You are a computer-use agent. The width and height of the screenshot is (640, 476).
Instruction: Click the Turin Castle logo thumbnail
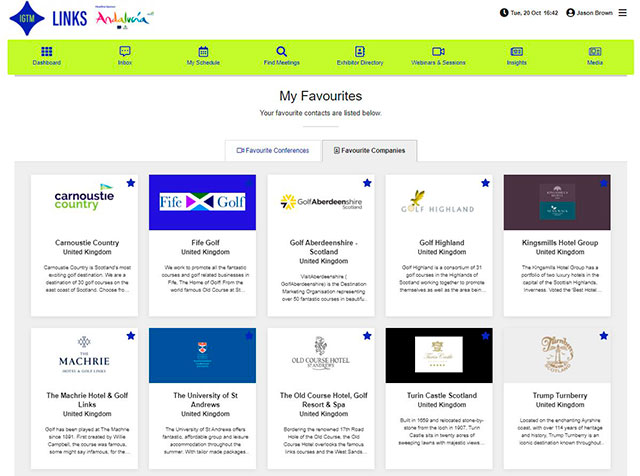439,355
